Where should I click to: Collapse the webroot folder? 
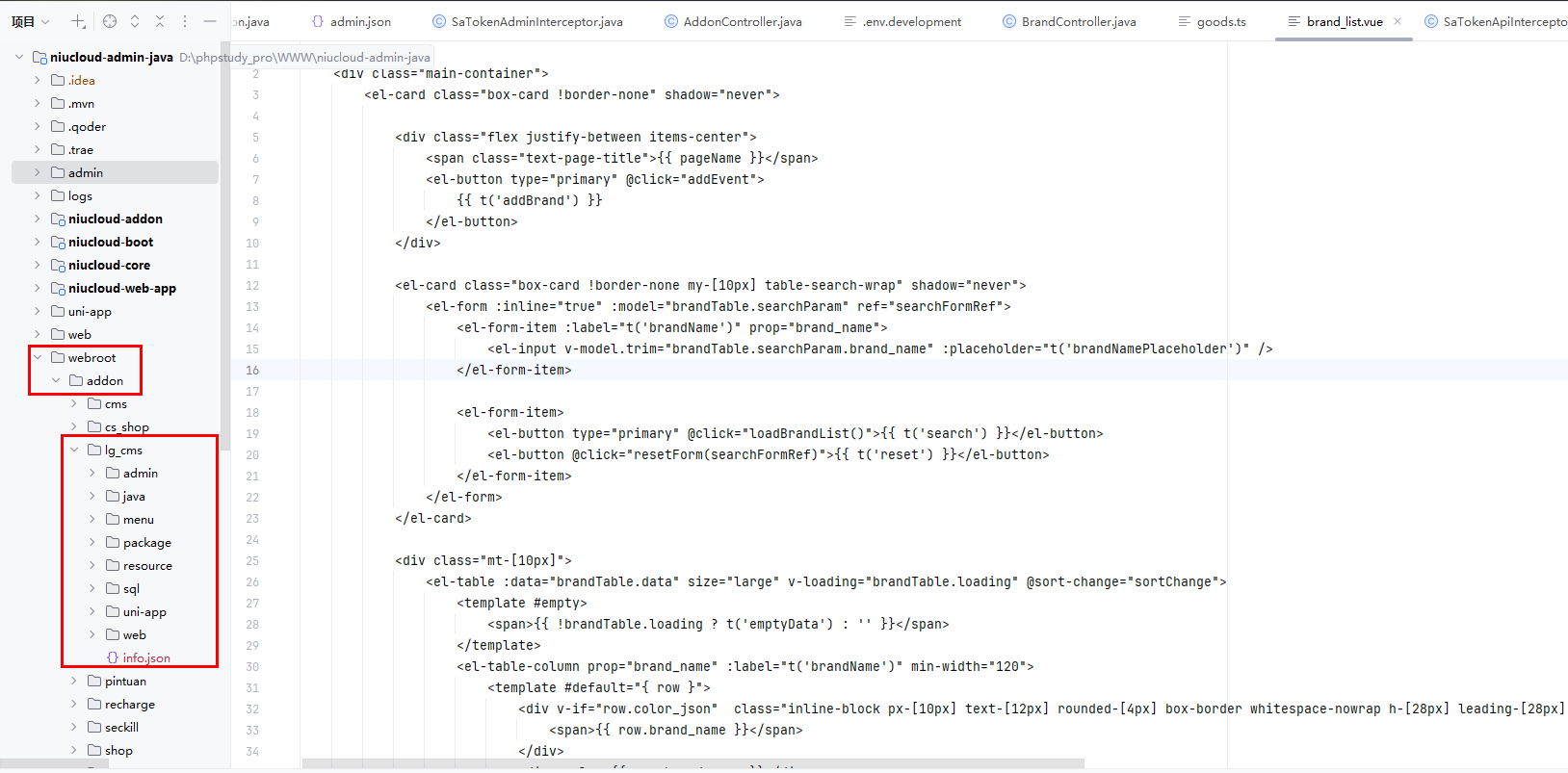coord(38,358)
